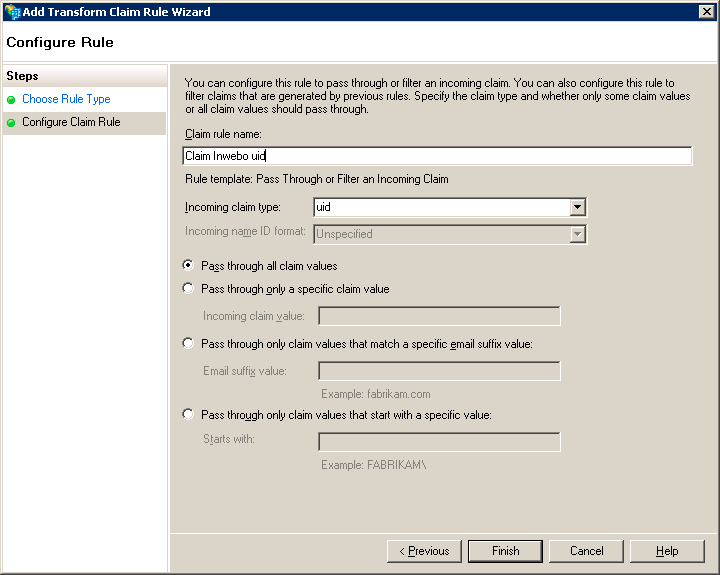Click the uid incoming claim type combo box

pos(440,208)
